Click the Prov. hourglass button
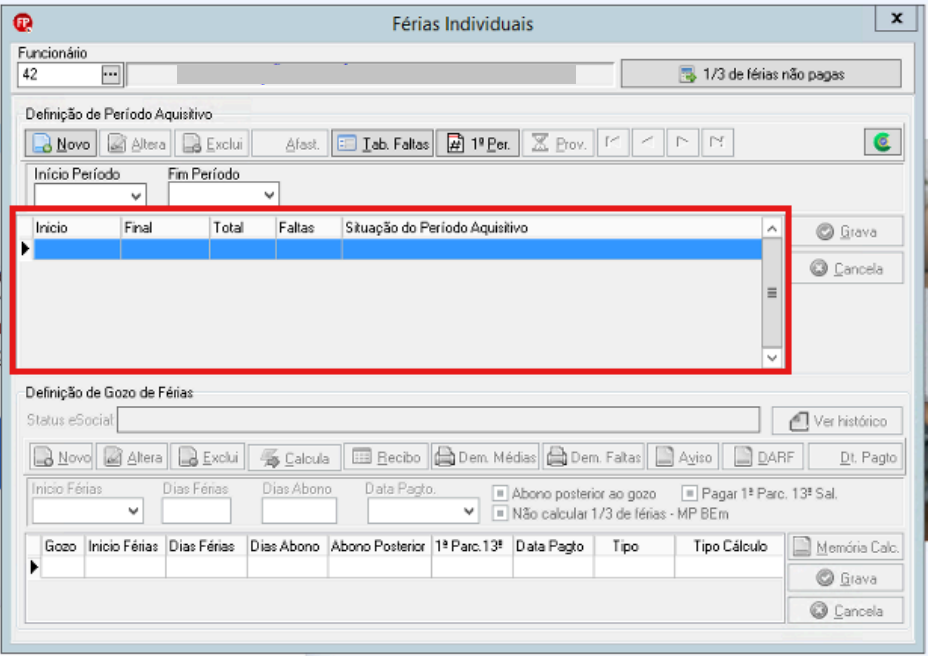The image size is (928, 656). pos(558,143)
